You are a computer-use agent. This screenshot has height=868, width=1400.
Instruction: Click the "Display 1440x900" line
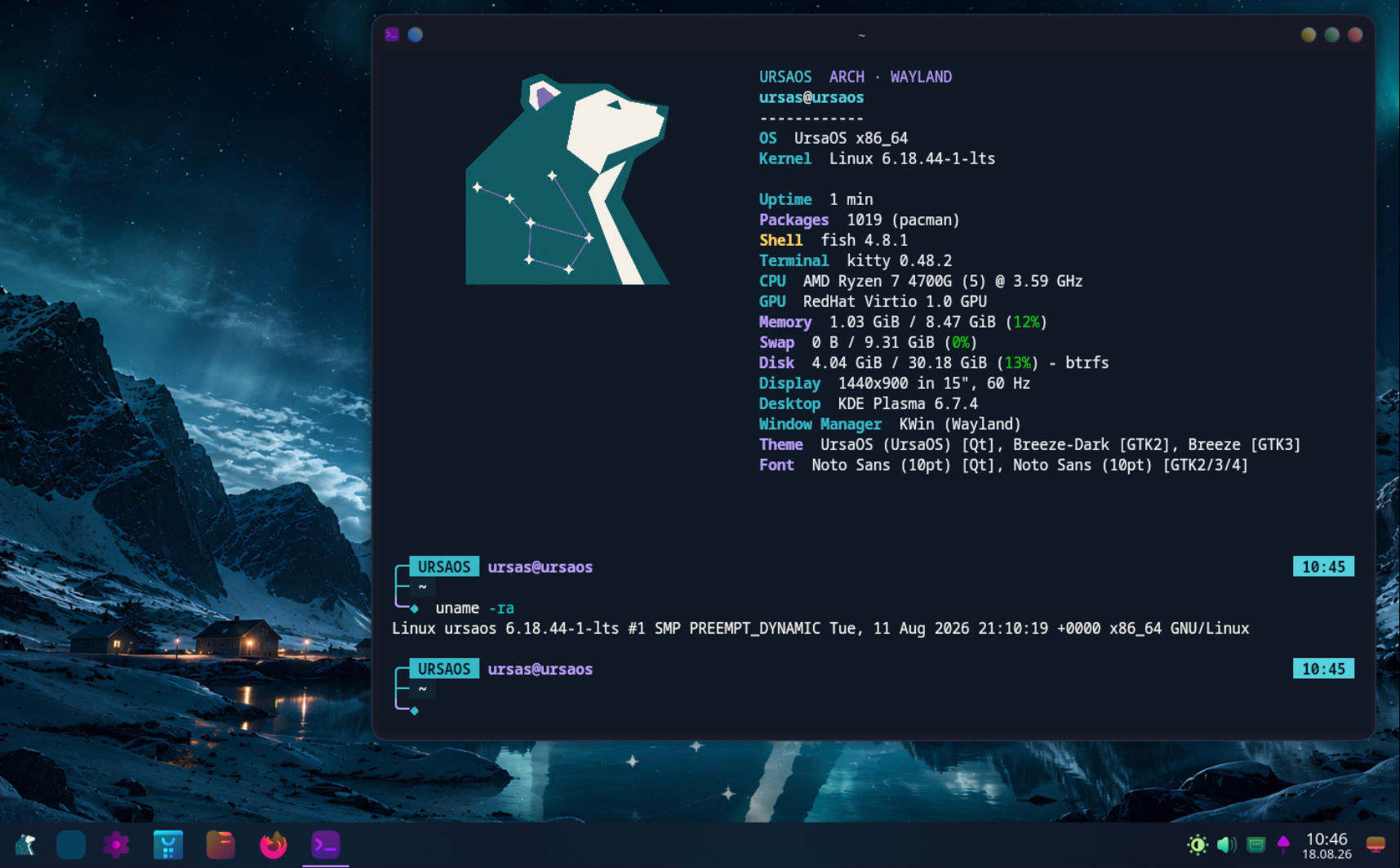click(895, 383)
